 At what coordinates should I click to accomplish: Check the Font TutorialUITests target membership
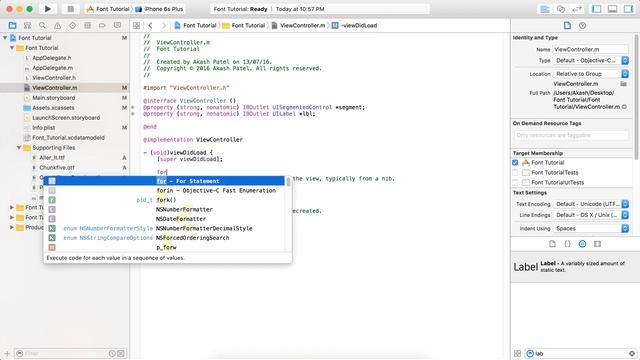pos(515,182)
